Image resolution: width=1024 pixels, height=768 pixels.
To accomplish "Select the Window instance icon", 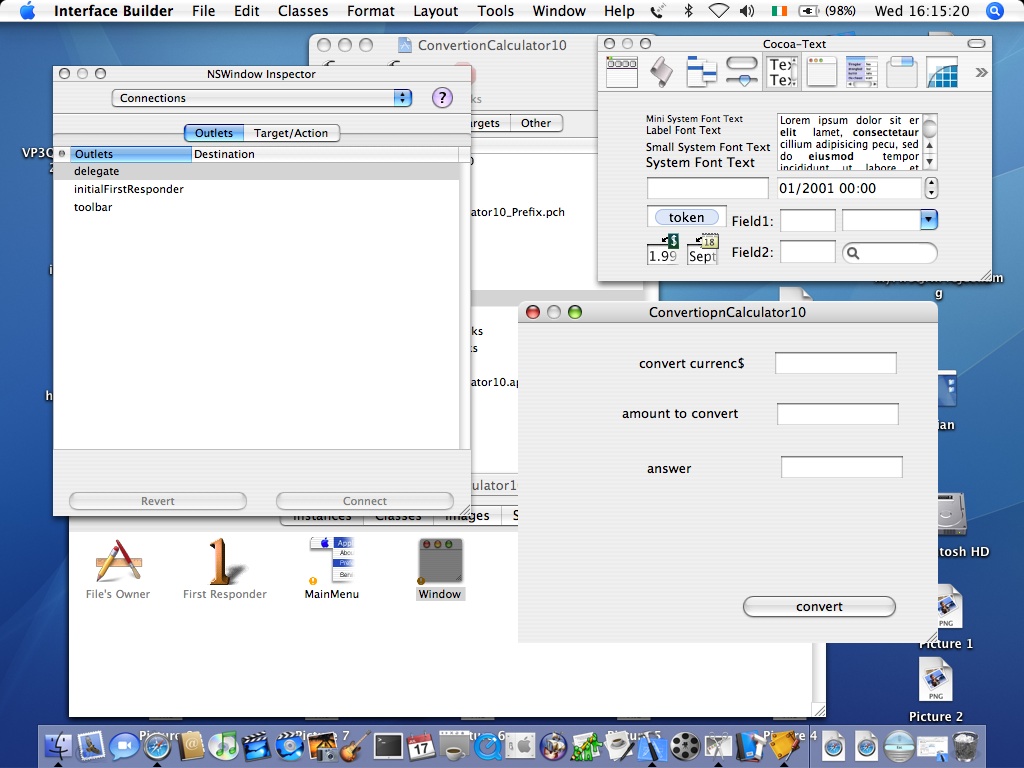I will click(440, 562).
